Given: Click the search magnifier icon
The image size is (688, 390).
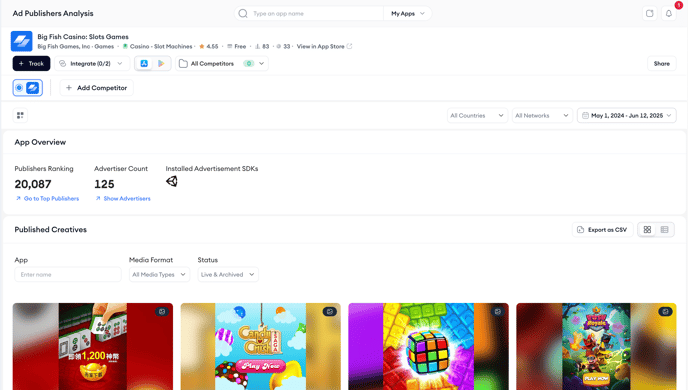Looking at the screenshot, I should (x=243, y=14).
